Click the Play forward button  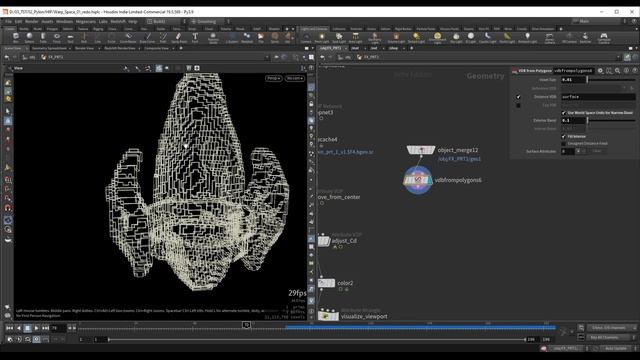[36, 328]
